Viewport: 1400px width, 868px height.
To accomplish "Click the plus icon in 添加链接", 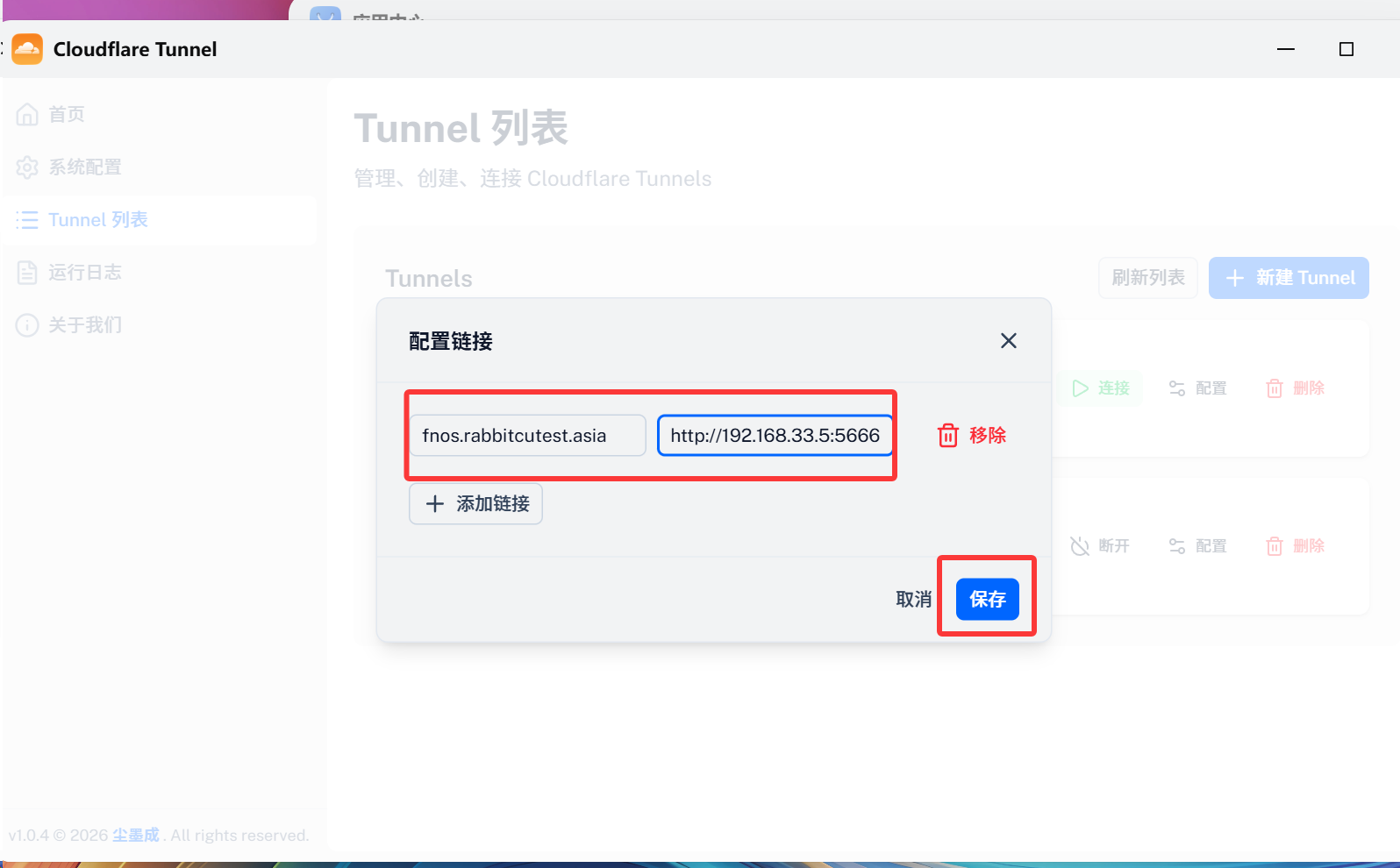I will pyautogui.click(x=434, y=504).
